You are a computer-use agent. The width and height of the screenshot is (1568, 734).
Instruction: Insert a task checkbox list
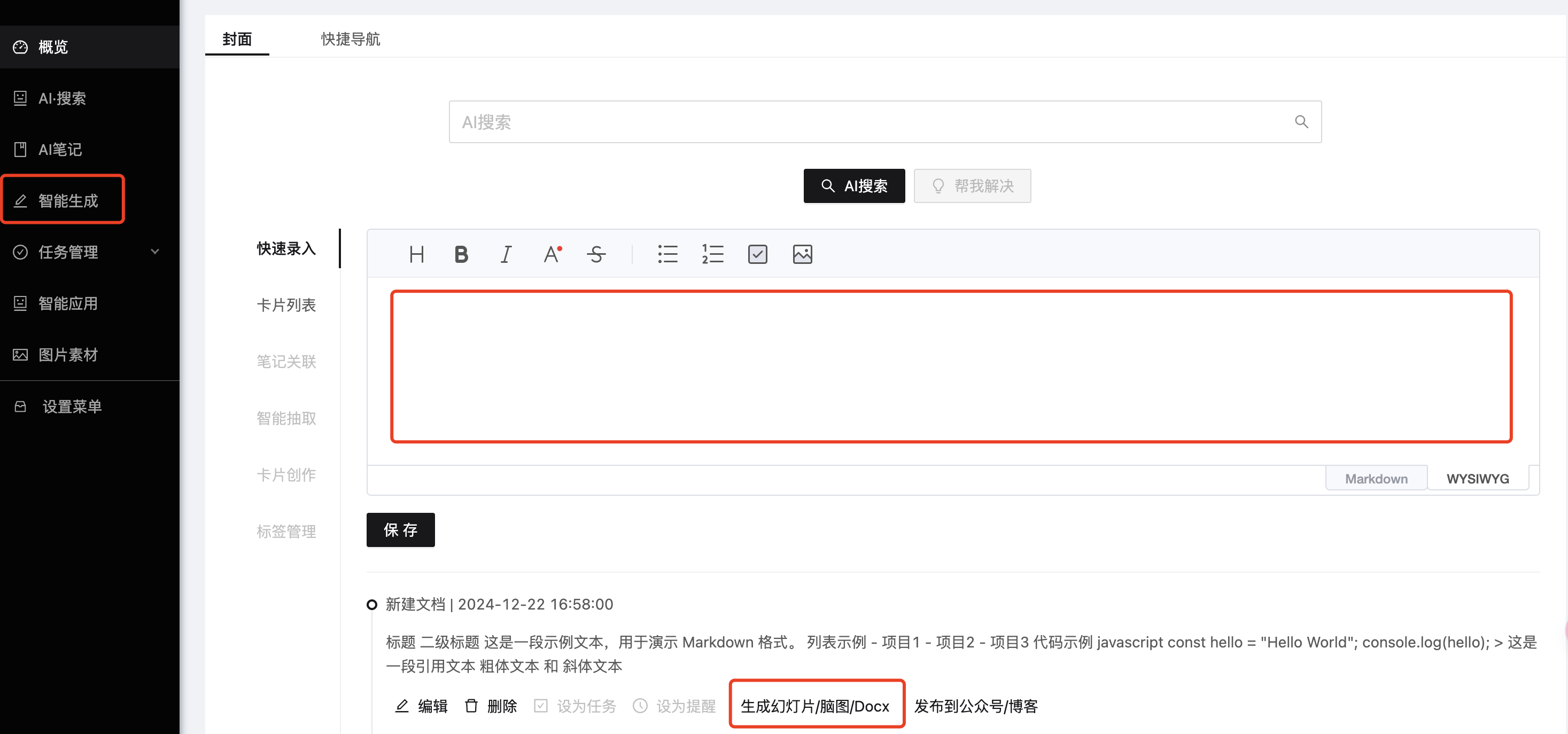758,254
